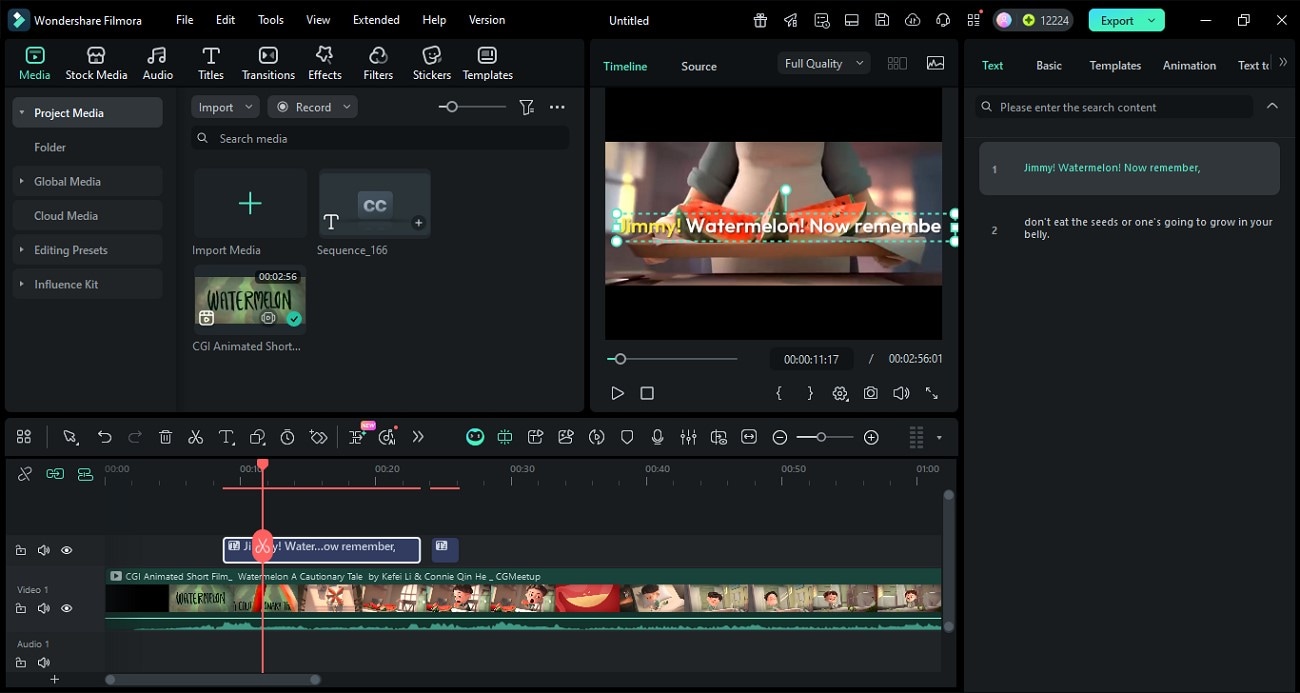Open the Stickers panel
This screenshot has height=693, width=1300.
click(432, 63)
